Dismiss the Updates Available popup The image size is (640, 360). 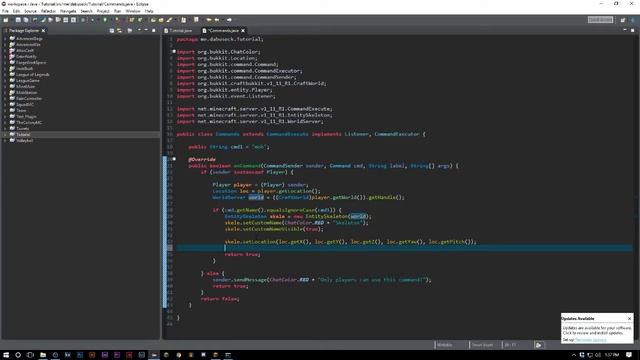tap(629, 318)
